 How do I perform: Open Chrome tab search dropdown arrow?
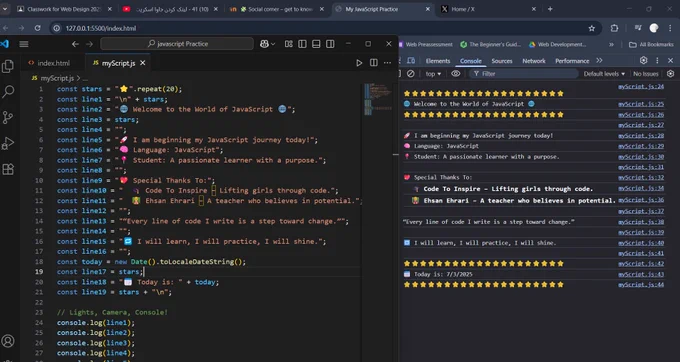pyautogui.click(x=5, y=9)
